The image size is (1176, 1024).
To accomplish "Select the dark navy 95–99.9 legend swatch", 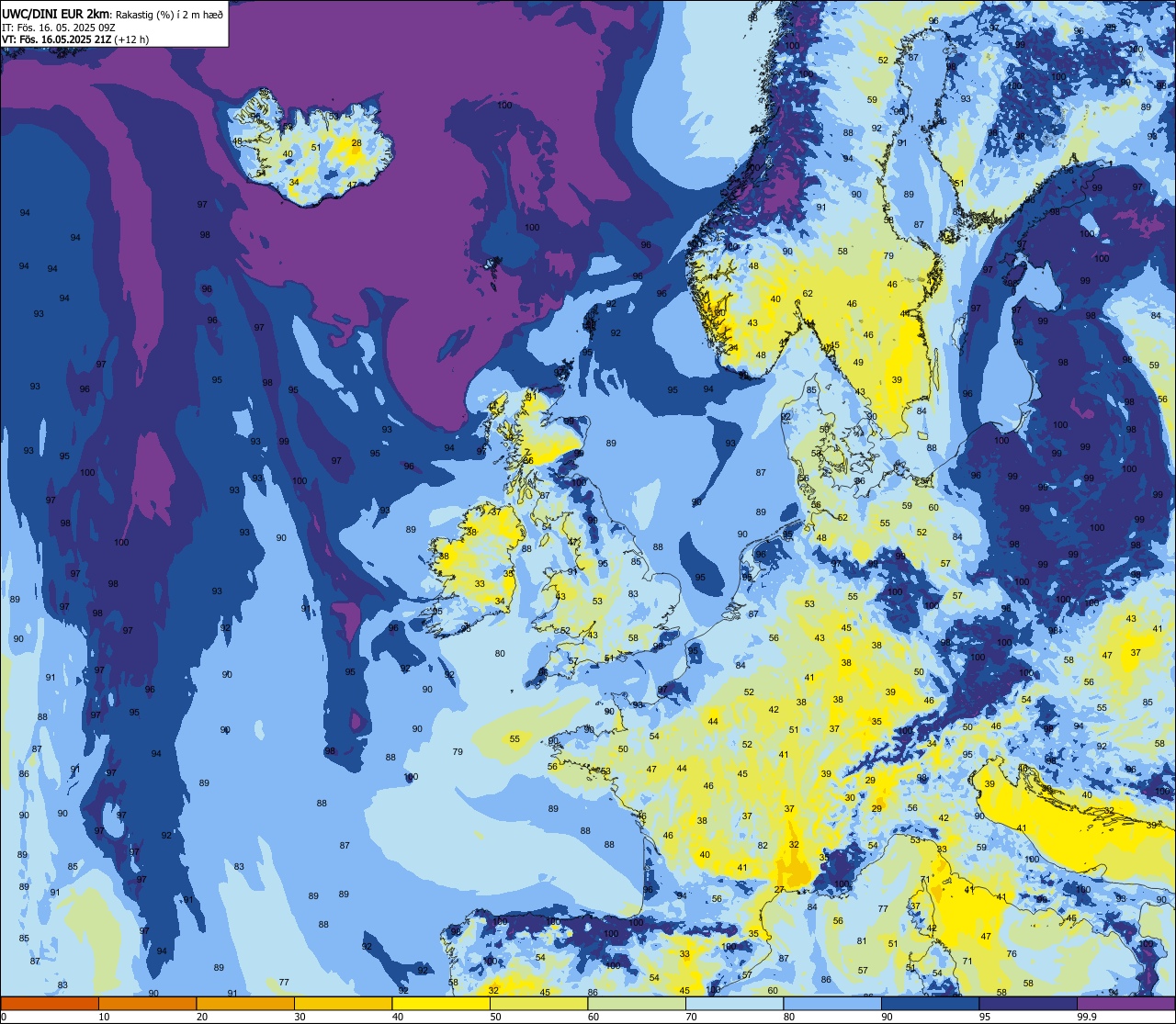I will point(1028,1003).
